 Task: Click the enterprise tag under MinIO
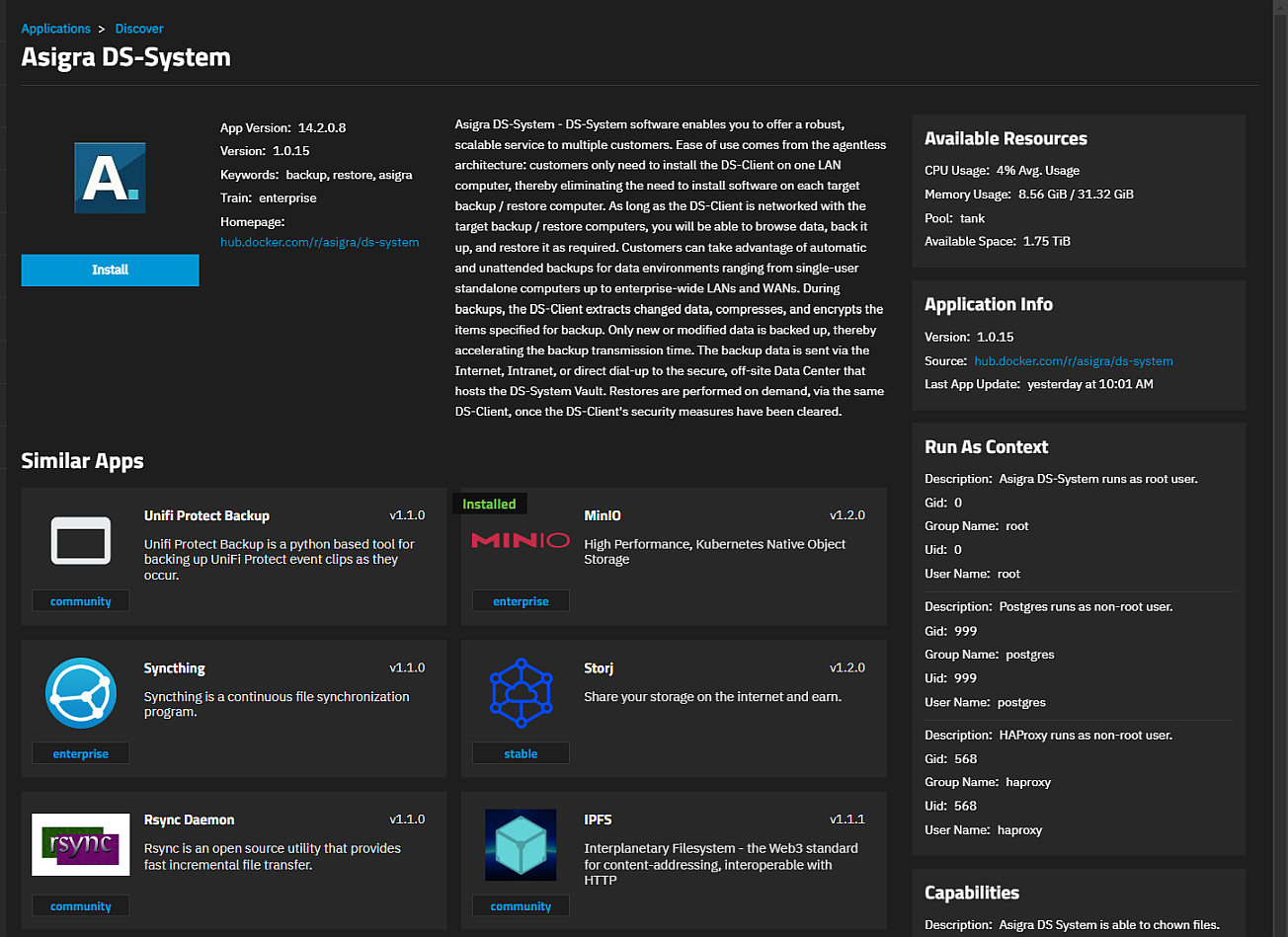(x=521, y=601)
